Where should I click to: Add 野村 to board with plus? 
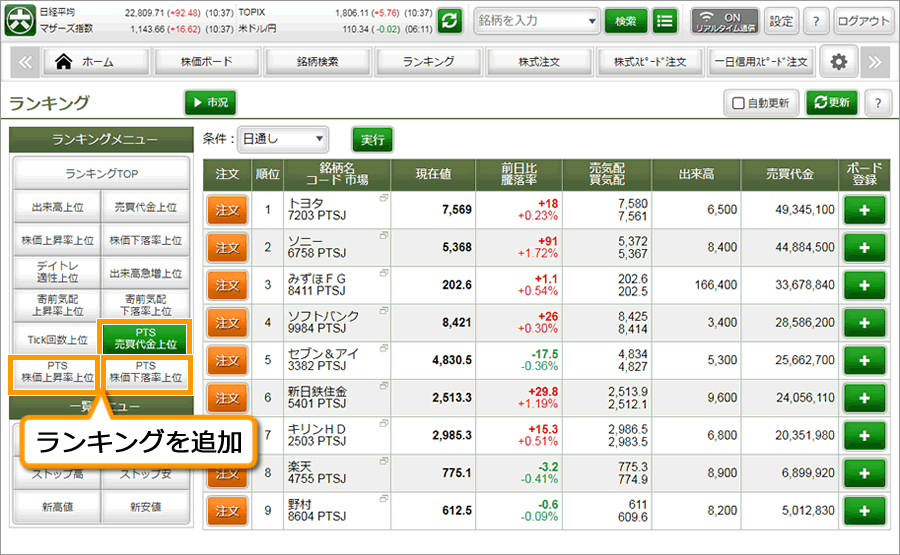(864, 511)
